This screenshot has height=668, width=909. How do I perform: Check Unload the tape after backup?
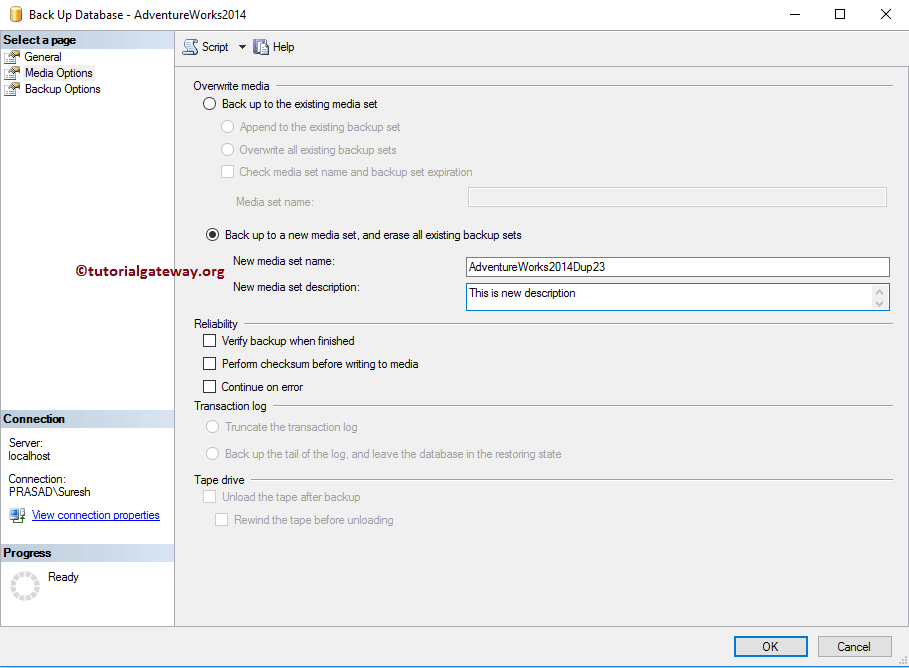click(x=209, y=497)
